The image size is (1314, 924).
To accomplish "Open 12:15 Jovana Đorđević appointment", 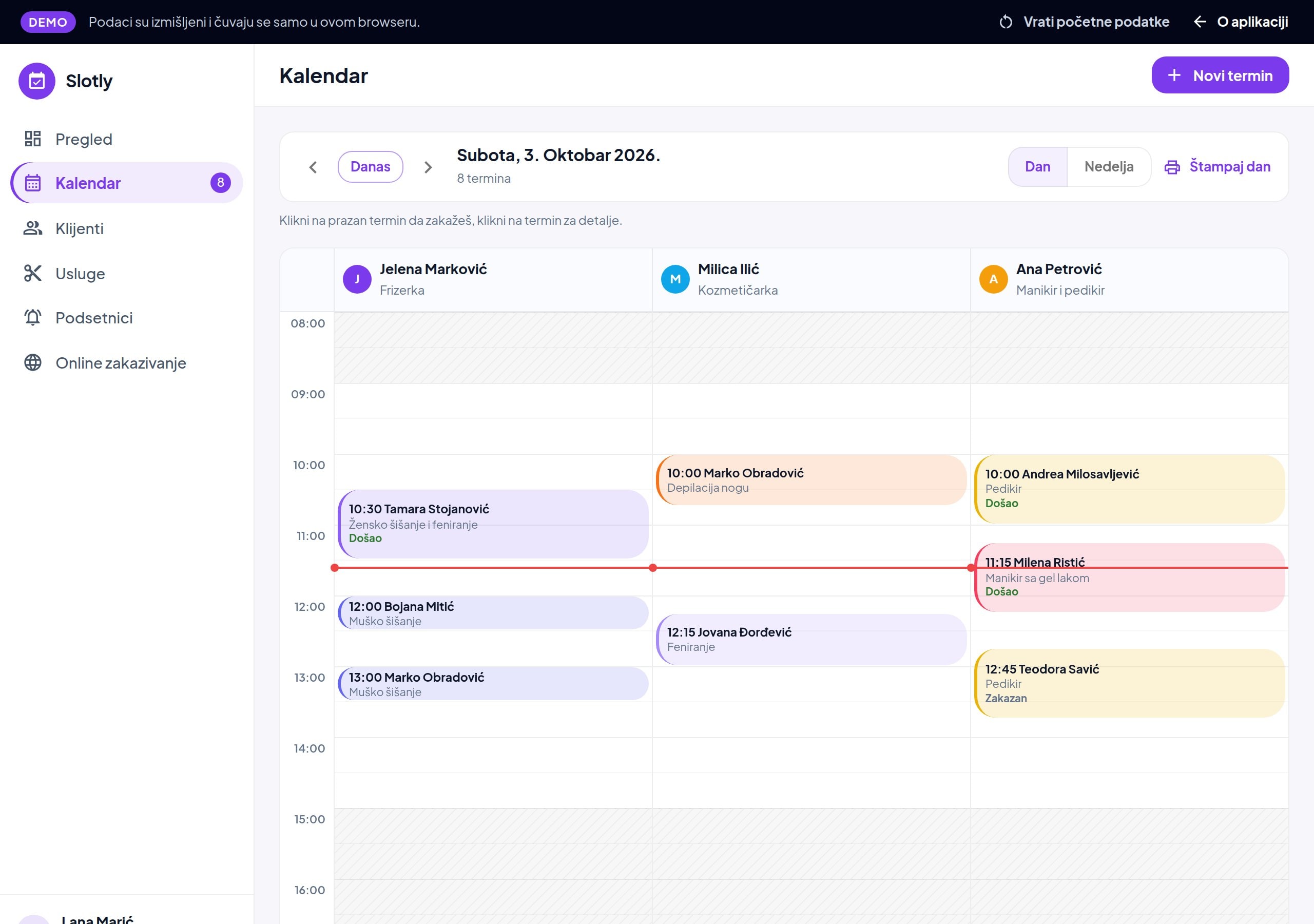I will click(811, 640).
